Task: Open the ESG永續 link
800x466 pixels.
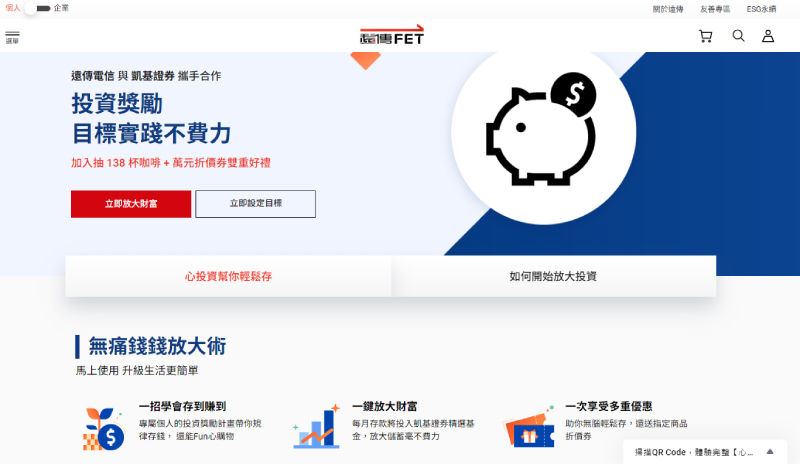Action: [x=761, y=9]
